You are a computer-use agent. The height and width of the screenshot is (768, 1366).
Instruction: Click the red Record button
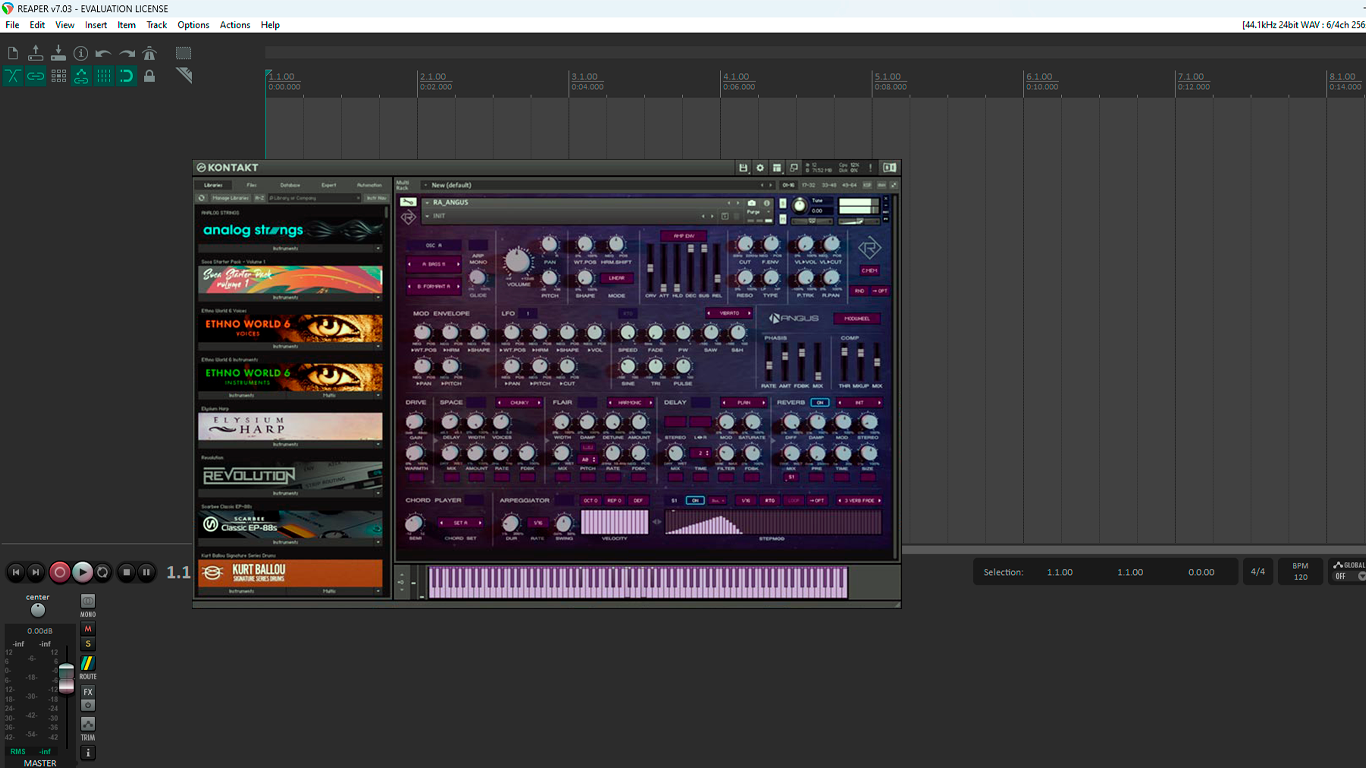click(x=60, y=572)
